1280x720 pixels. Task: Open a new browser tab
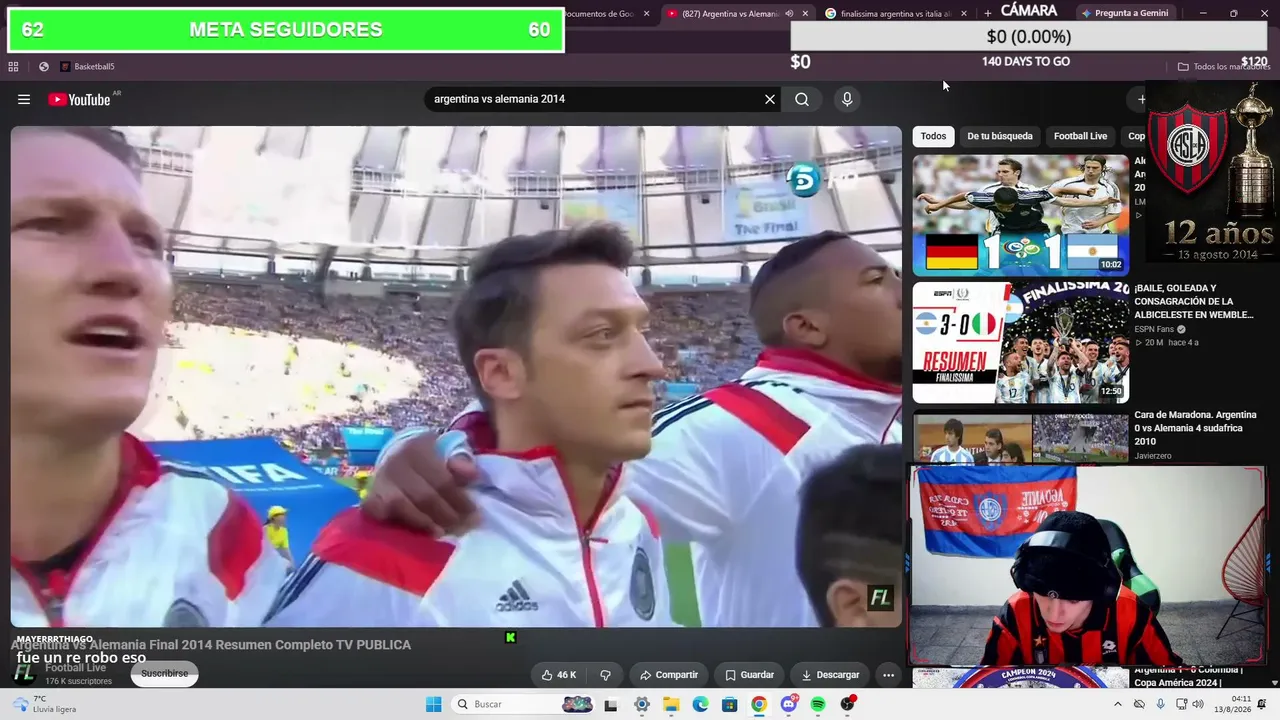[x=988, y=14]
